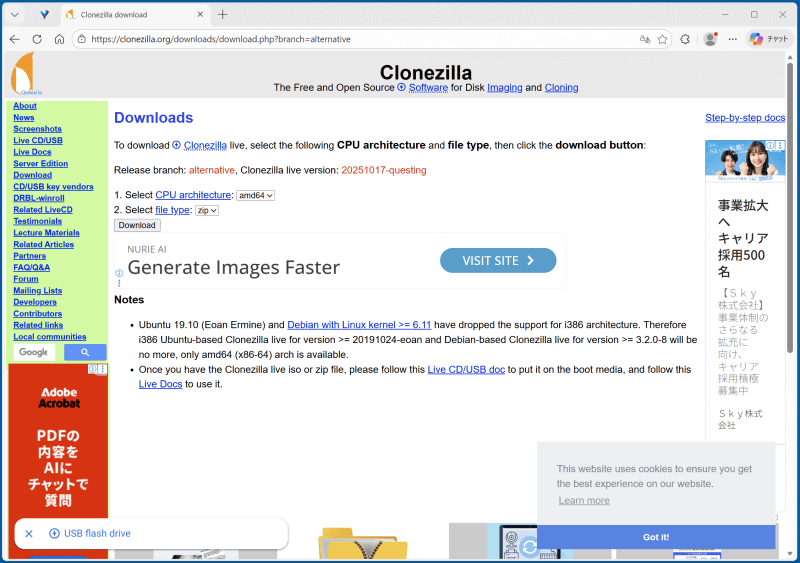Go back to the previous page
The height and width of the screenshot is (563, 800).
pyautogui.click(x=15, y=39)
